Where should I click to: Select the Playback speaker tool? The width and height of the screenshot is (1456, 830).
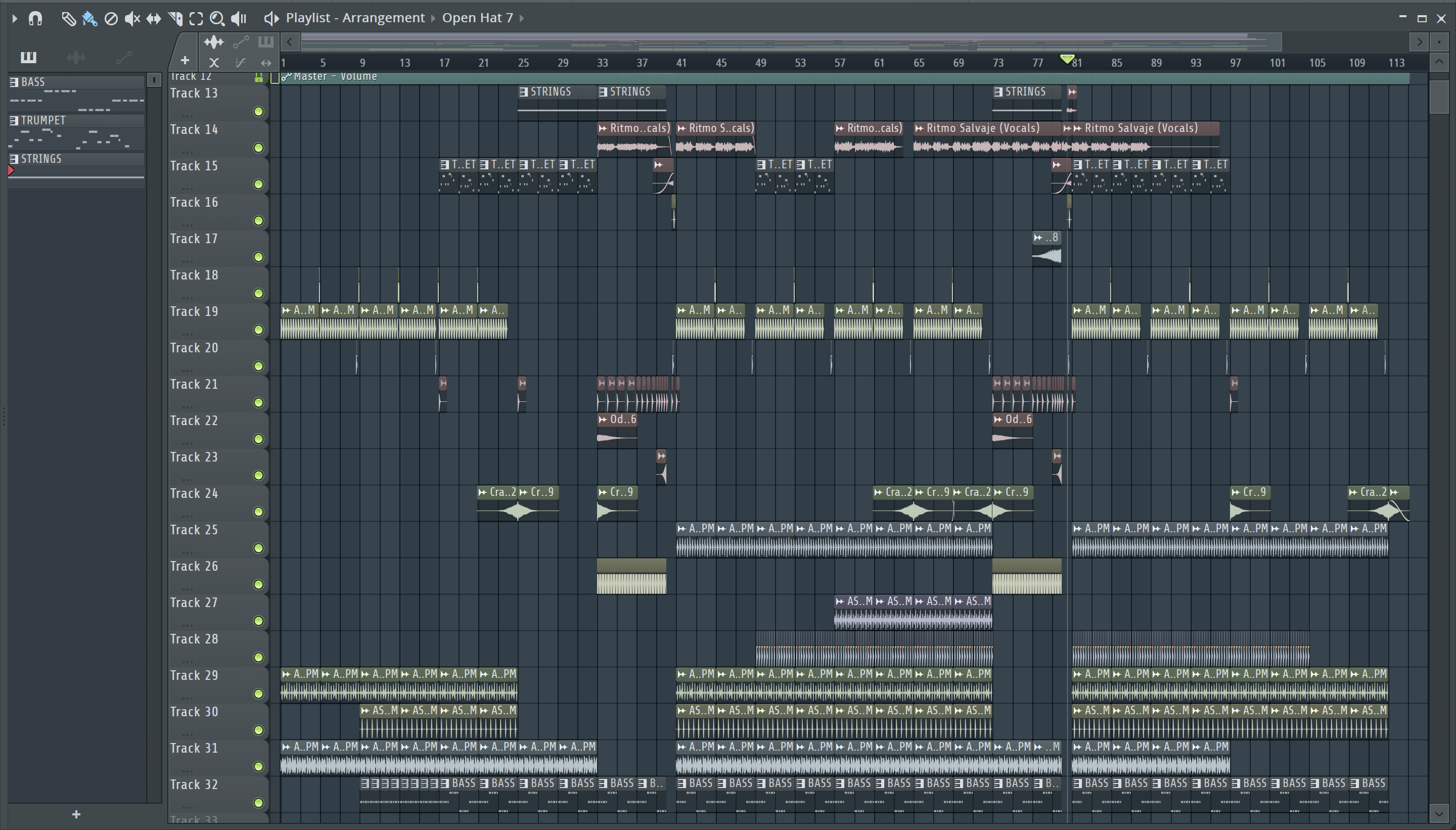[x=239, y=19]
